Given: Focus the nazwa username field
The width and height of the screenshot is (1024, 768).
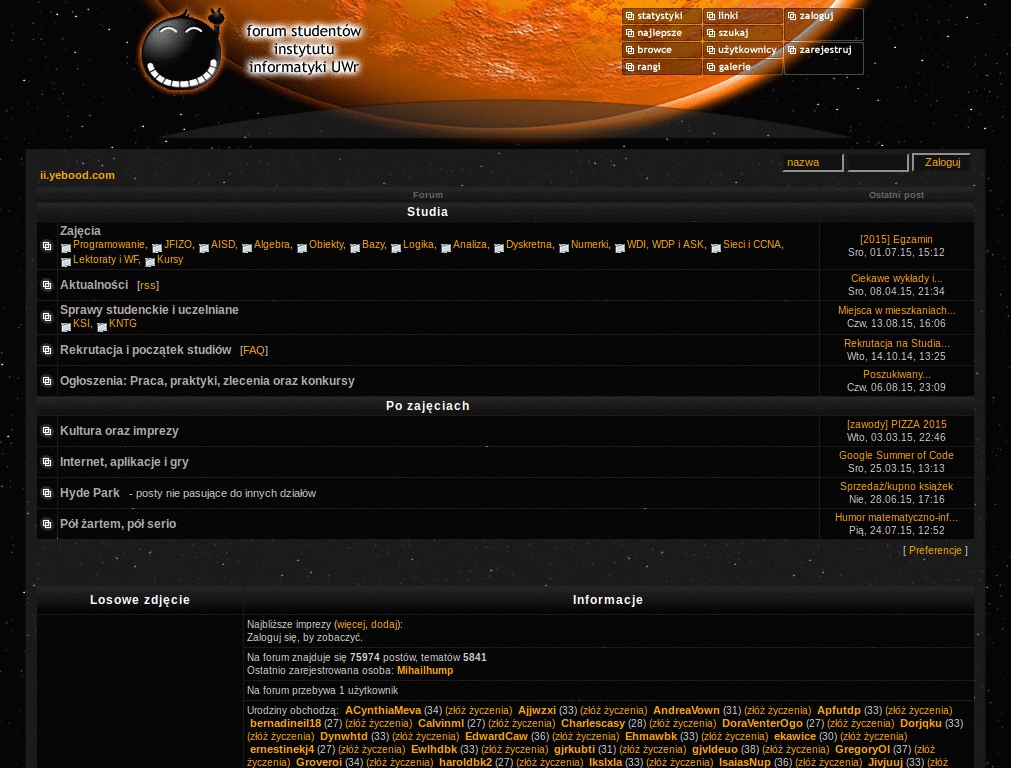Looking at the screenshot, I should [x=812, y=162].
